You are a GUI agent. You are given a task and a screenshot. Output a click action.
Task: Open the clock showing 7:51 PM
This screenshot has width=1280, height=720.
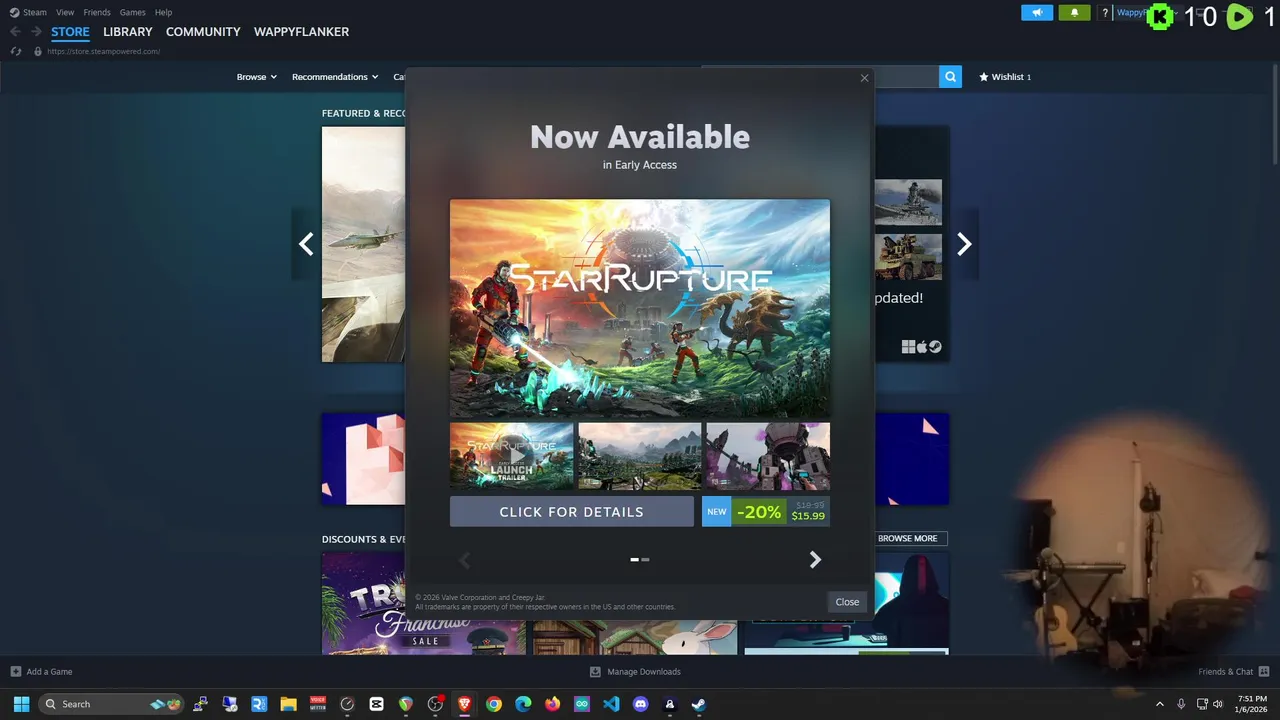(1252, 704)
